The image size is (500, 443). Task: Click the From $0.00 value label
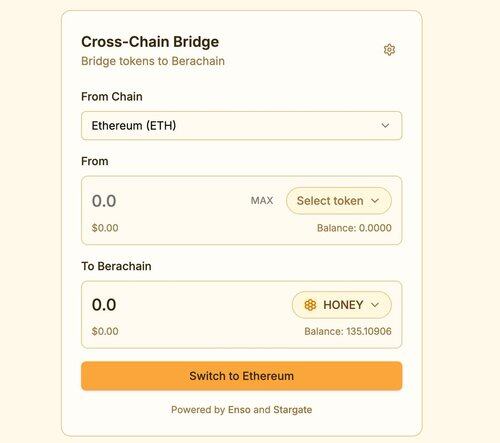pos(105,228)
